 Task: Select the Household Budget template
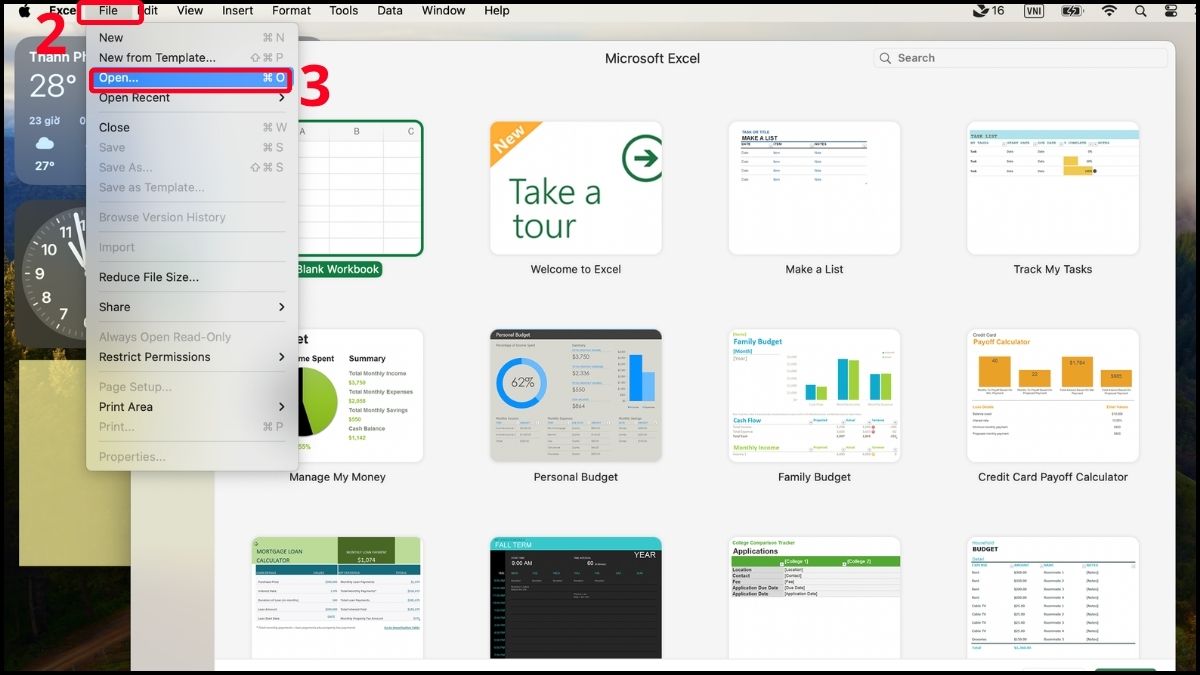(1053, 598)
